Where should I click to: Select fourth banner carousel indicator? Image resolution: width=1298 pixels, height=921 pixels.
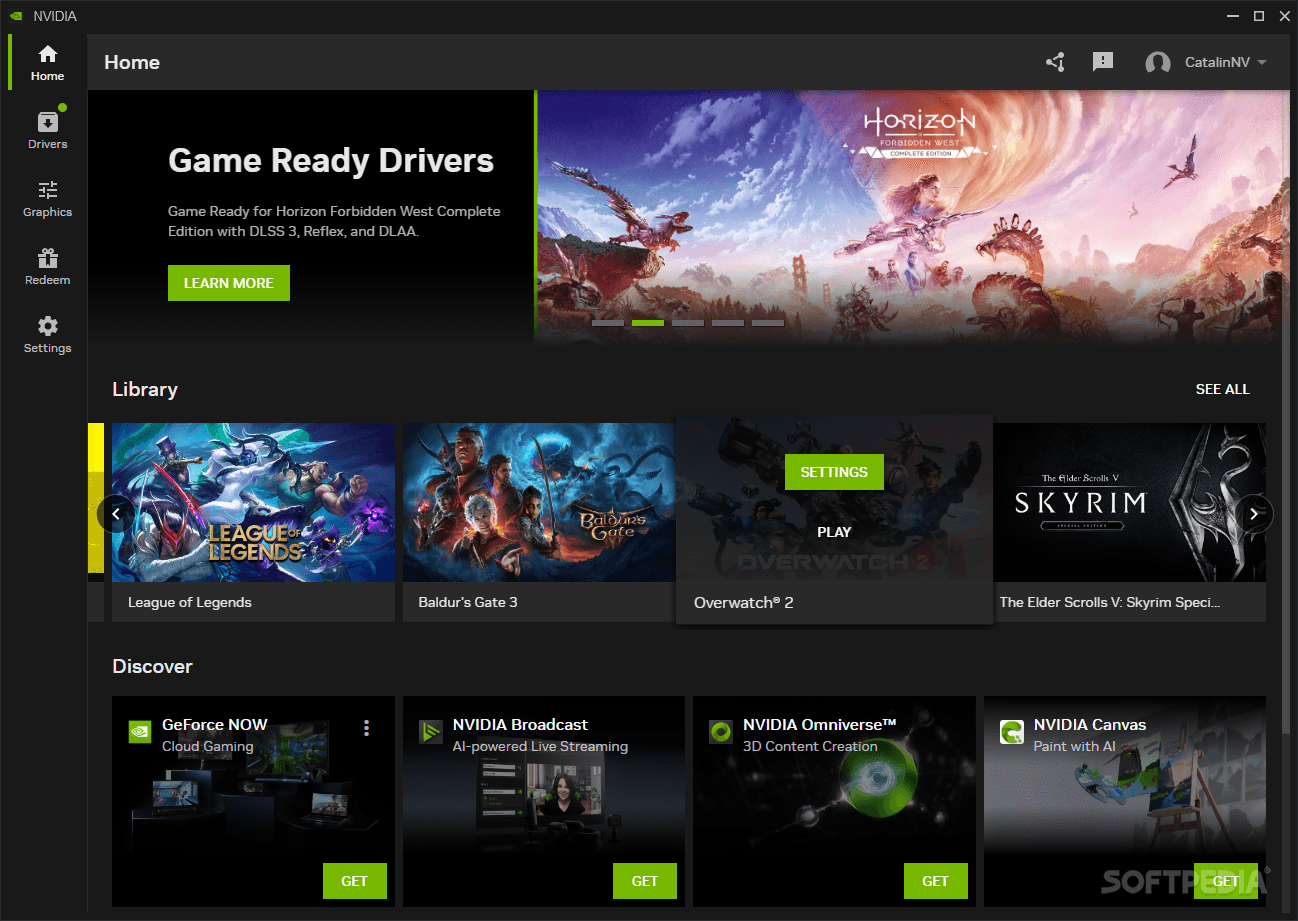(x=728, y=323)
